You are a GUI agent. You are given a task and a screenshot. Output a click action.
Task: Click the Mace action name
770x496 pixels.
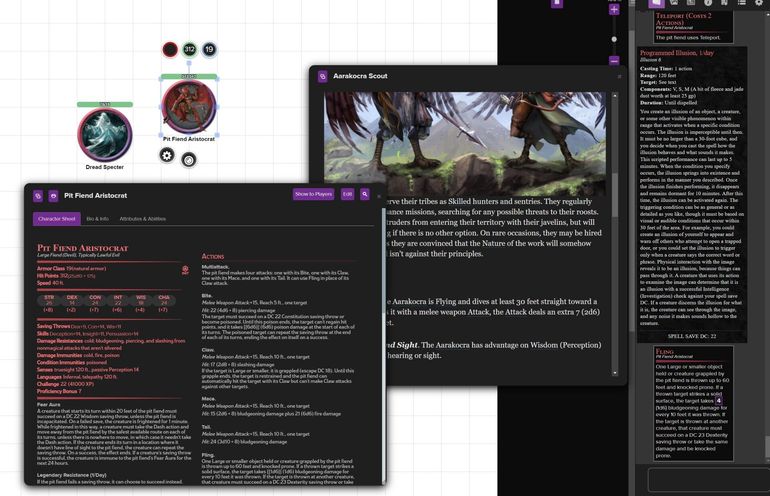tap(209, 399)
